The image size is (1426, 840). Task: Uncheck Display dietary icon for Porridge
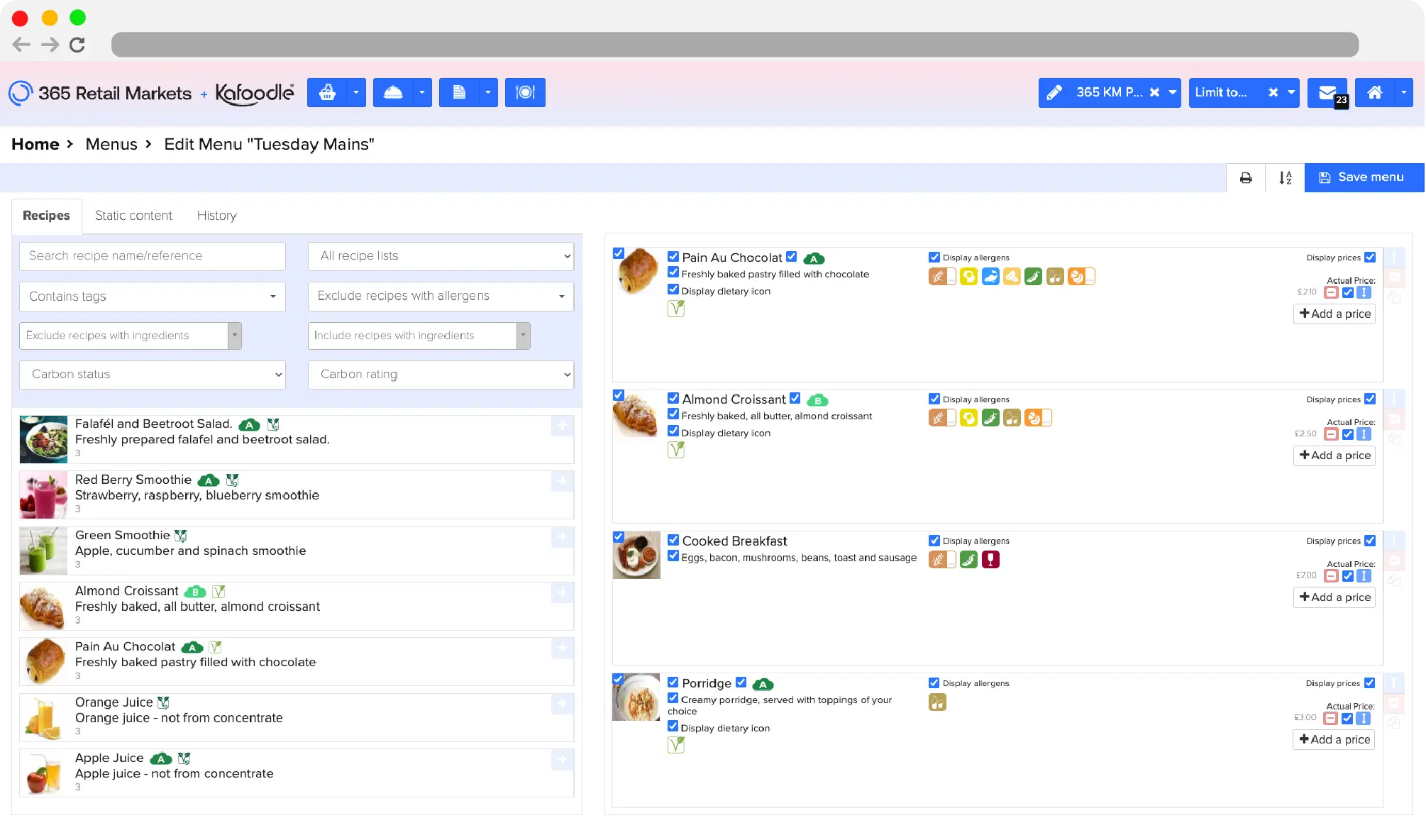click(x=673, y=727)
